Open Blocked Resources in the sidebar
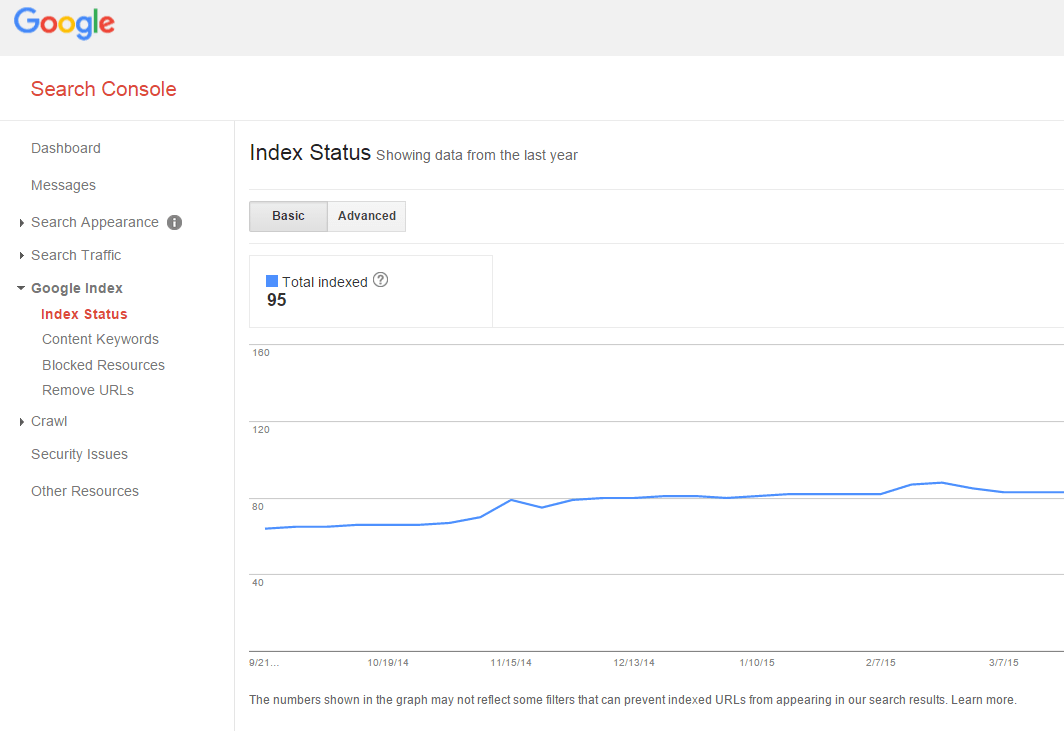Image resolution: width=1064 pixels, height=731 pixels. click(103, 365)
